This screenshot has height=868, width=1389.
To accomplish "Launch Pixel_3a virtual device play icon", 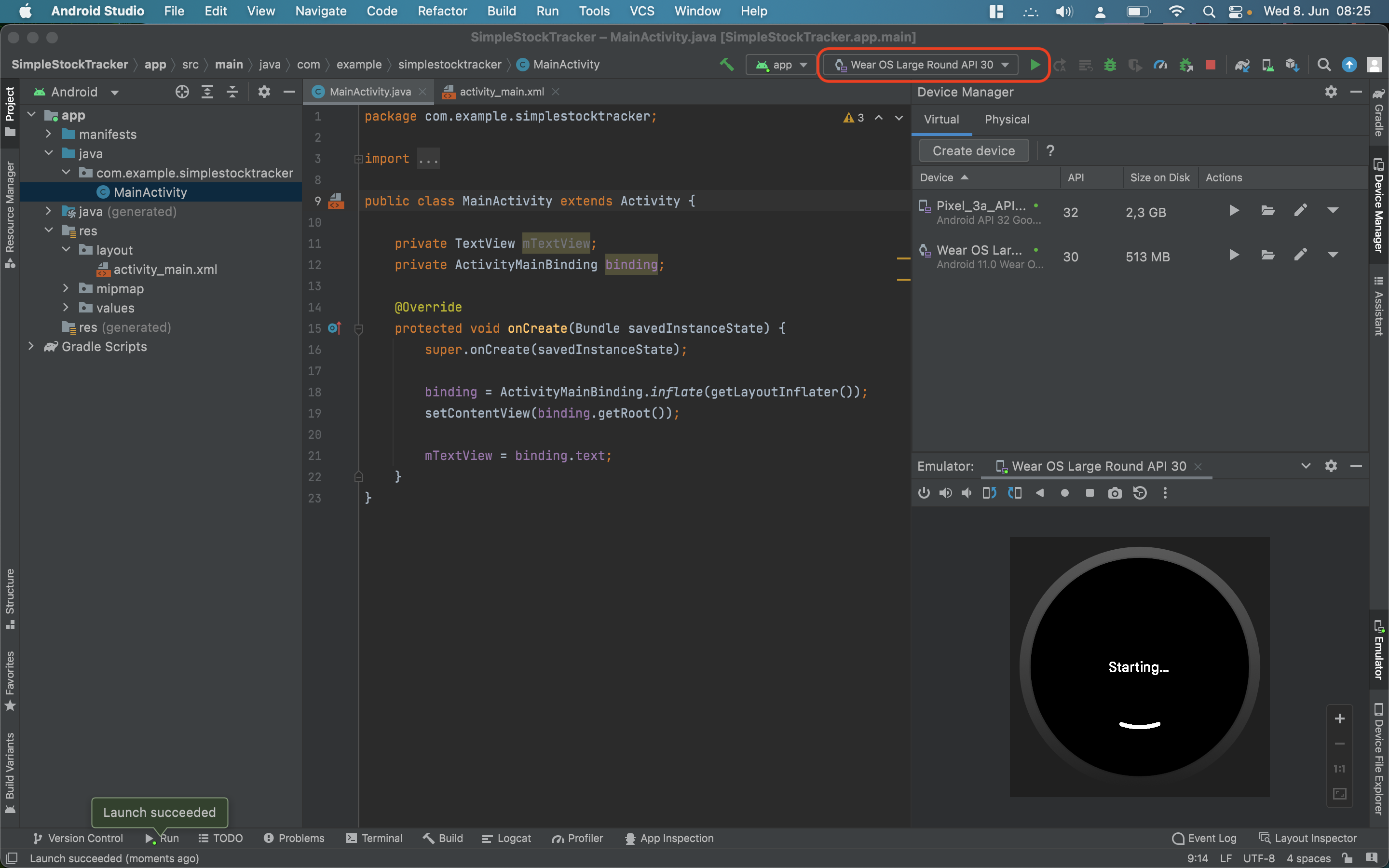I will [1233, 211].
